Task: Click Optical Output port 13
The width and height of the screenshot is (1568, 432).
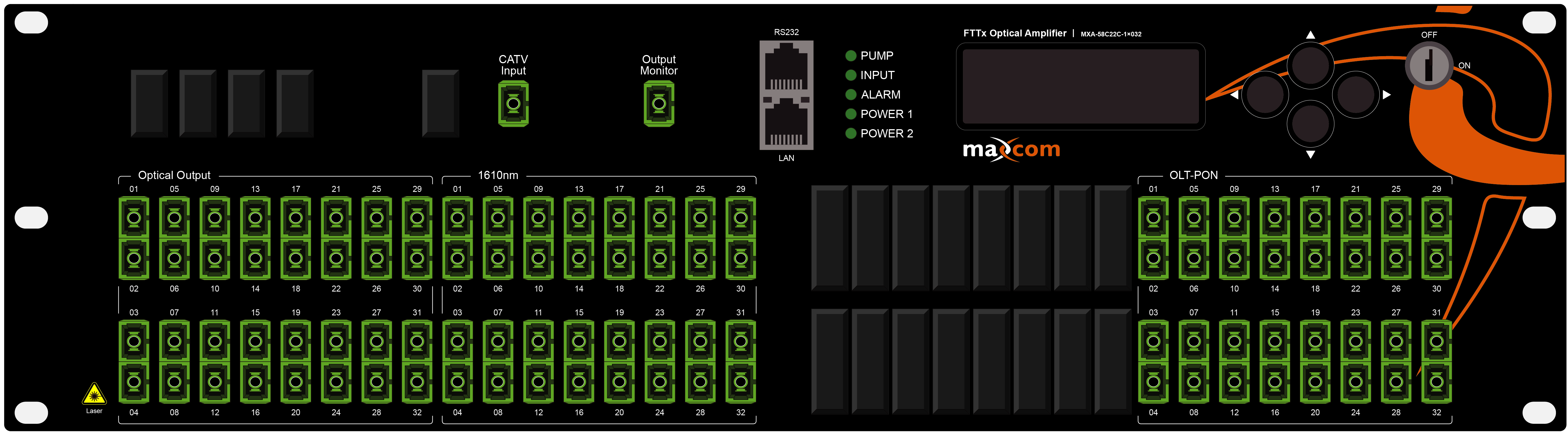Action: (255, 217)
